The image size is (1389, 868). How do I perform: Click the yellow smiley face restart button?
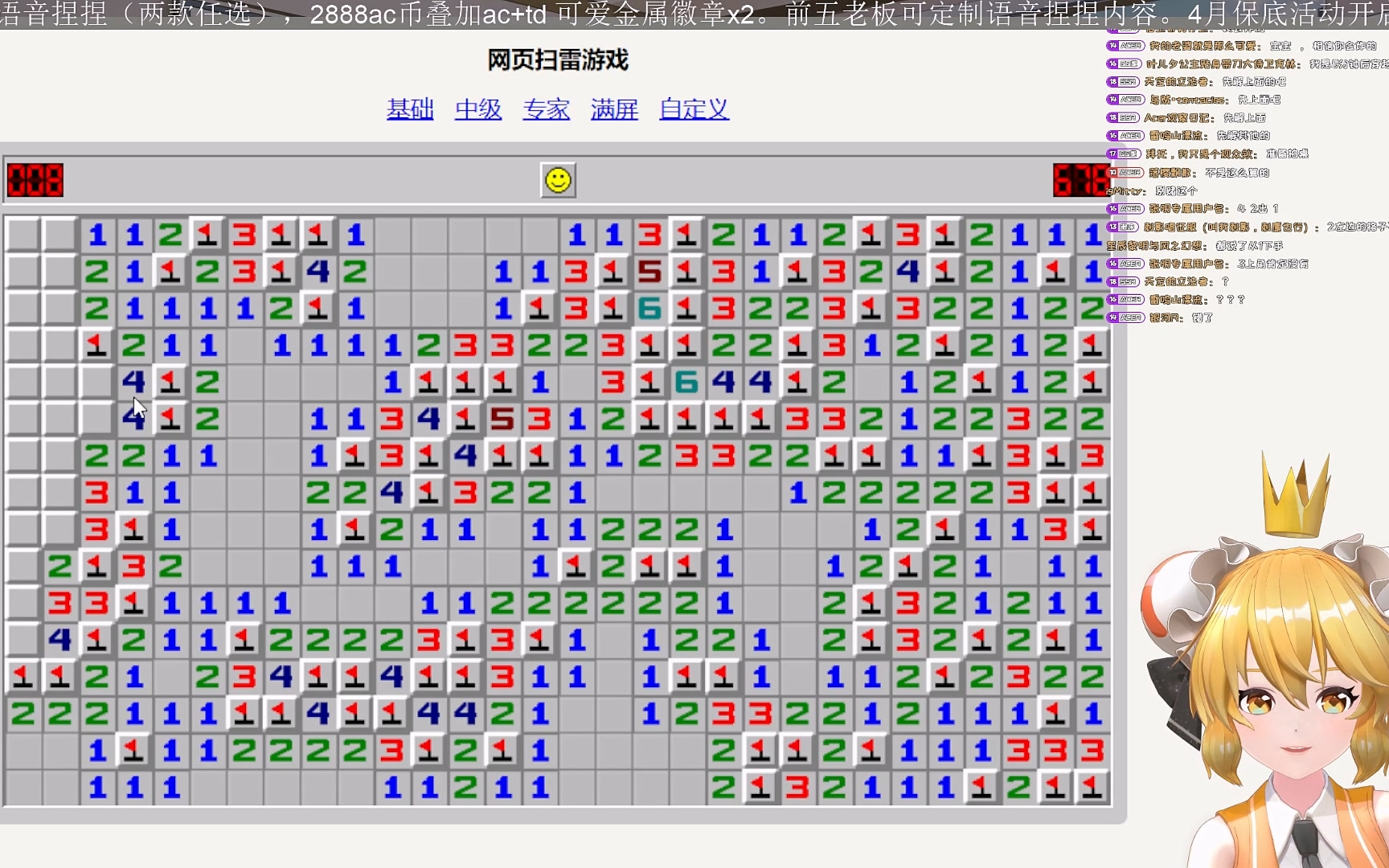pos(558,180)
